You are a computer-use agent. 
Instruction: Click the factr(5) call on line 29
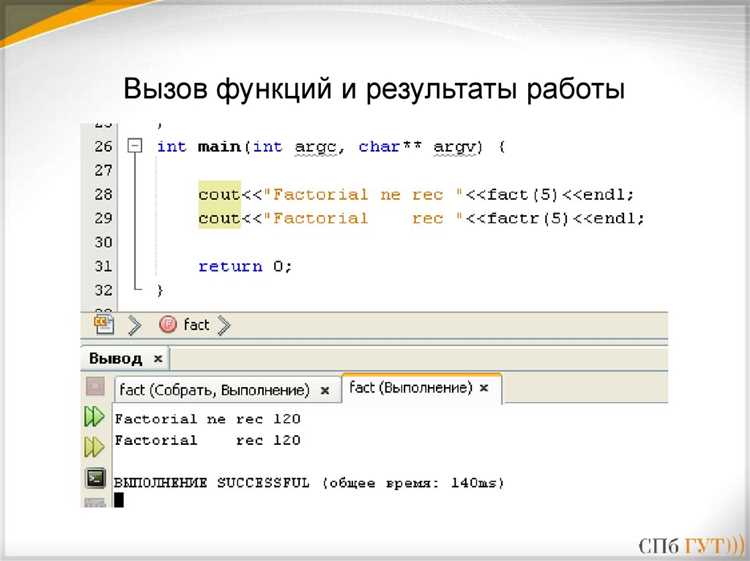pos(528,219)
